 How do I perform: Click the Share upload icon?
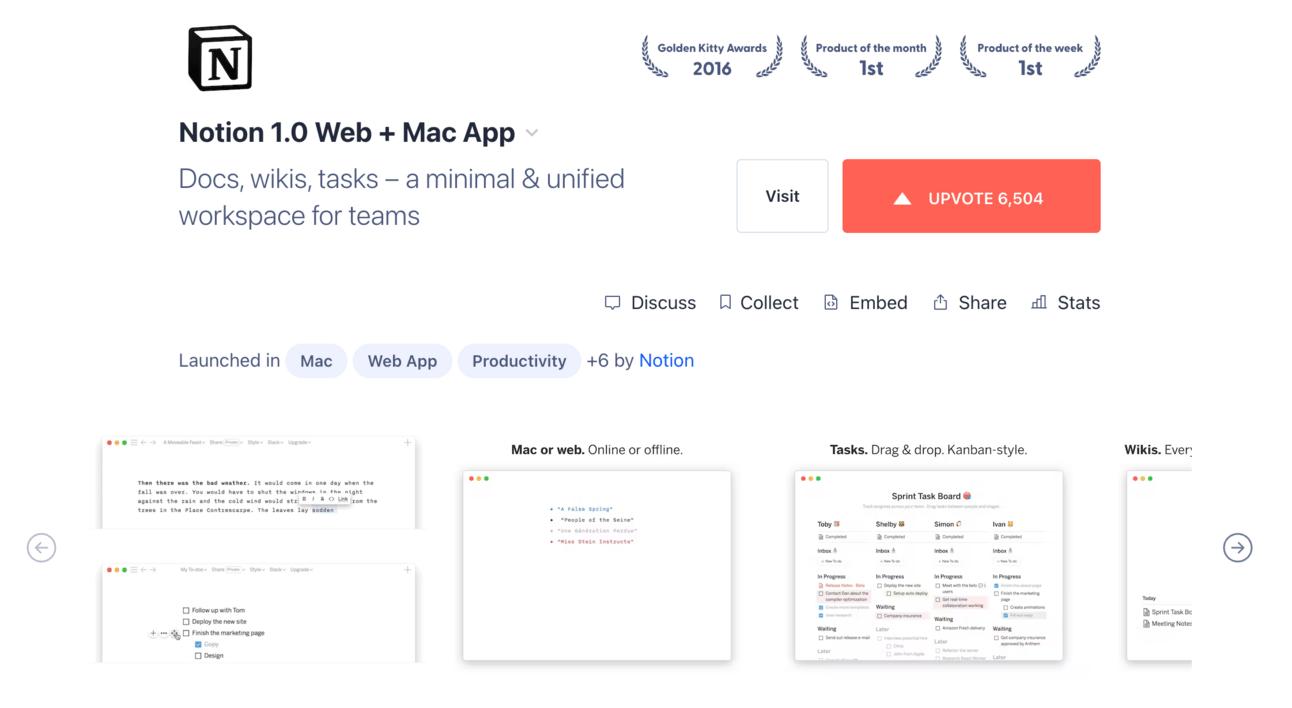940,302
